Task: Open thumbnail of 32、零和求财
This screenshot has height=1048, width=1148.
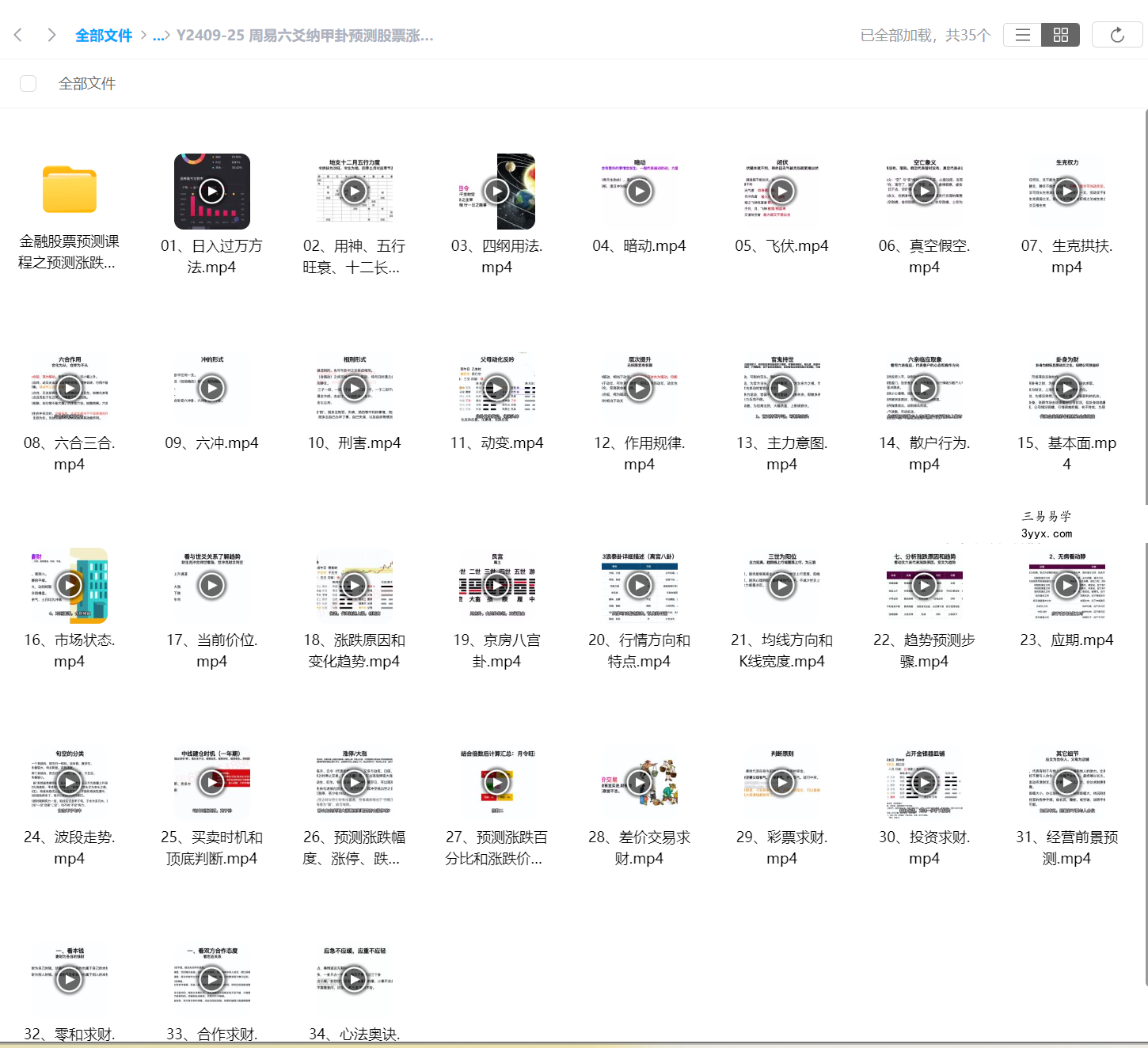Action: (69, 979)
